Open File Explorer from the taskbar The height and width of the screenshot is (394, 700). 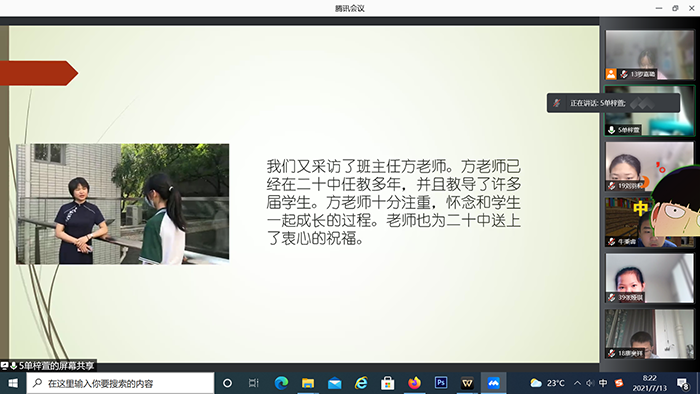tap(308, 383)
